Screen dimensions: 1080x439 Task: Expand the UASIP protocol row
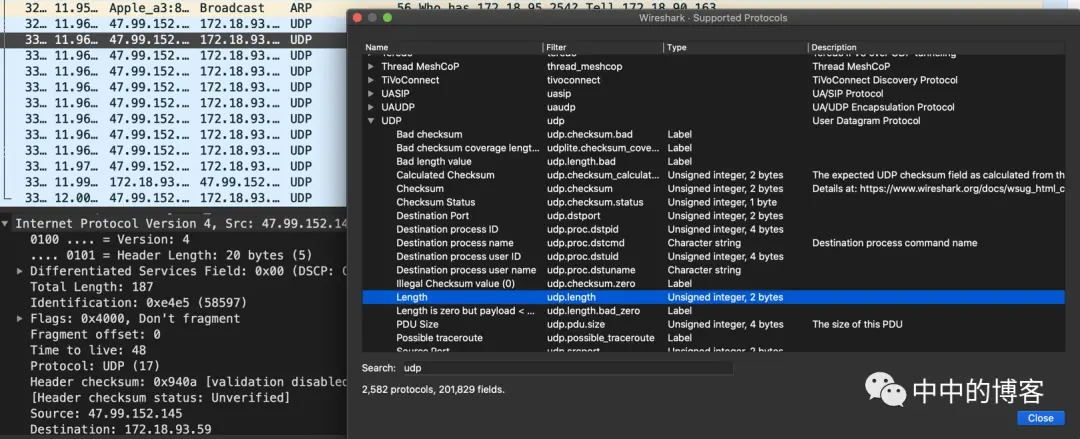pos(371,94)
